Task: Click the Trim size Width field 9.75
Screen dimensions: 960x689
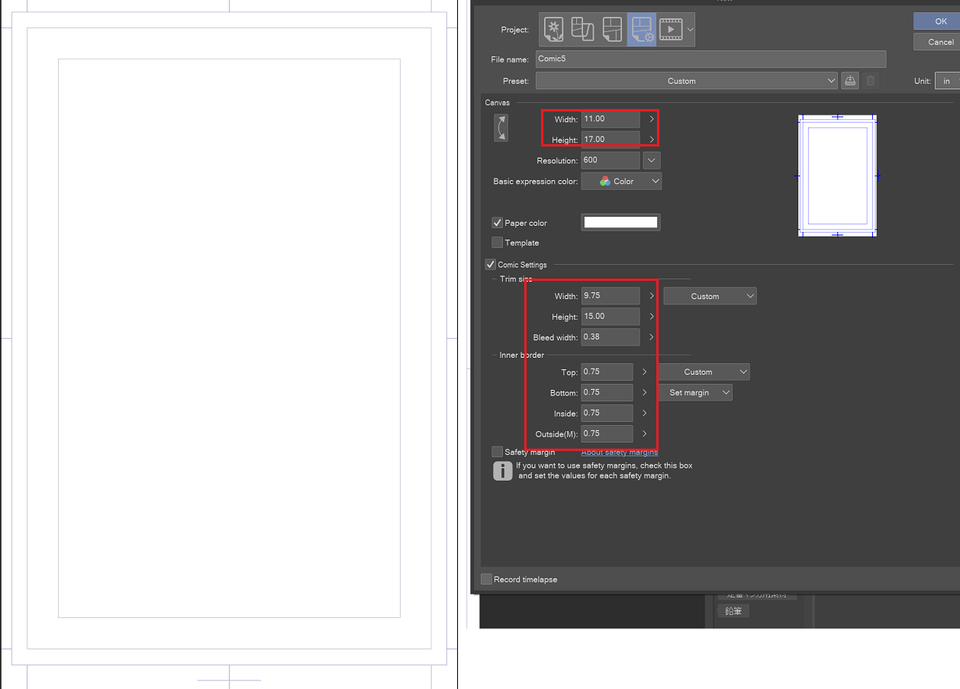Action: point(610,296)
